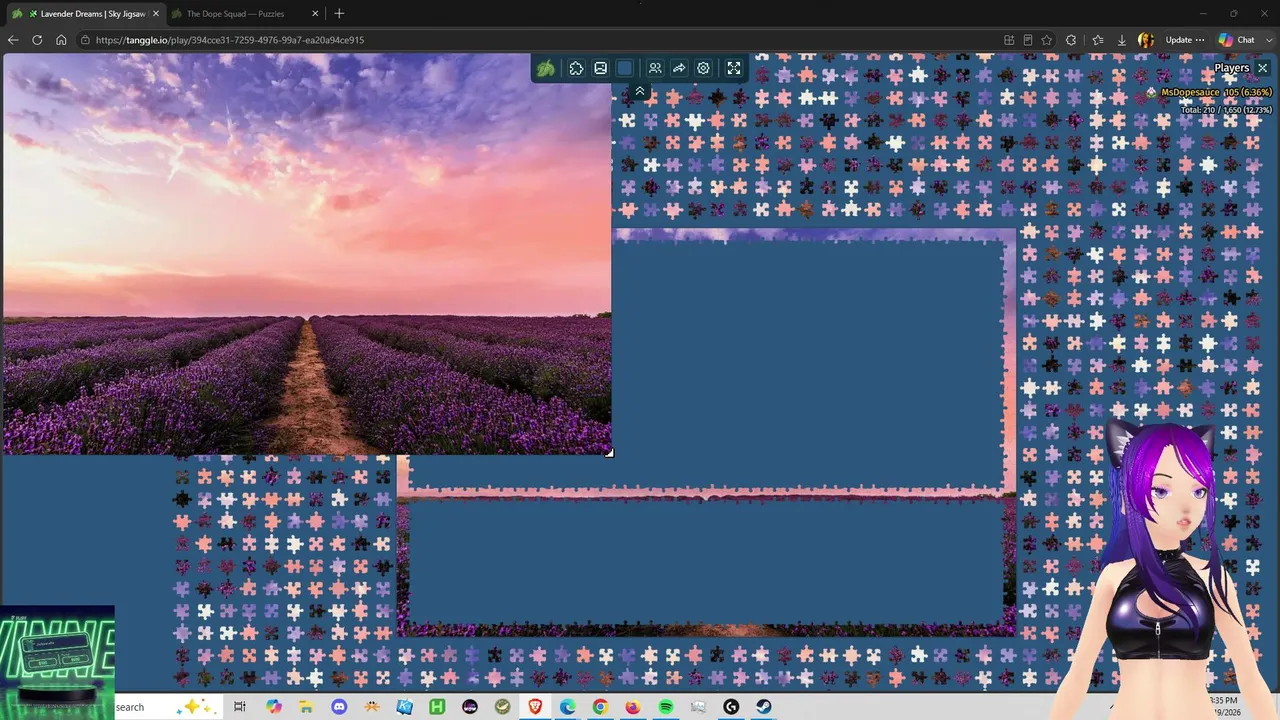The width and height of the screenshot is (1280, 720).
Task: Go to the browser home page
Action: point(61,40)
